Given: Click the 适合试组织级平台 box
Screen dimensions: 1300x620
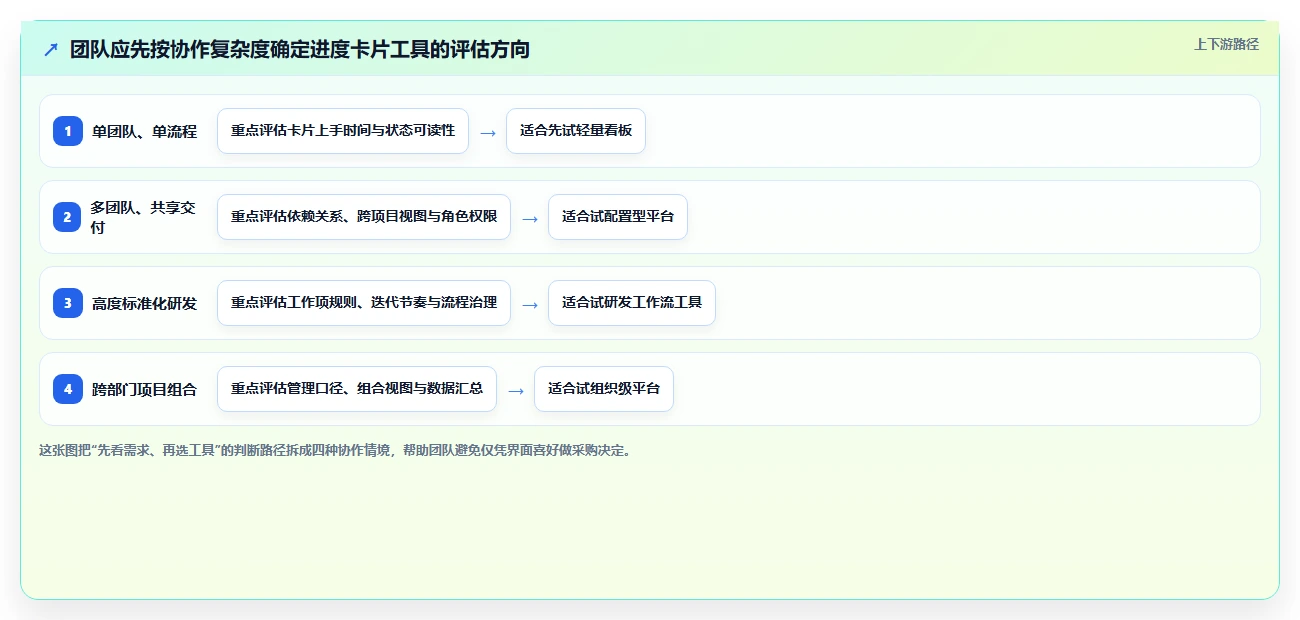Looking at the screenshot, I should [604, 389].
